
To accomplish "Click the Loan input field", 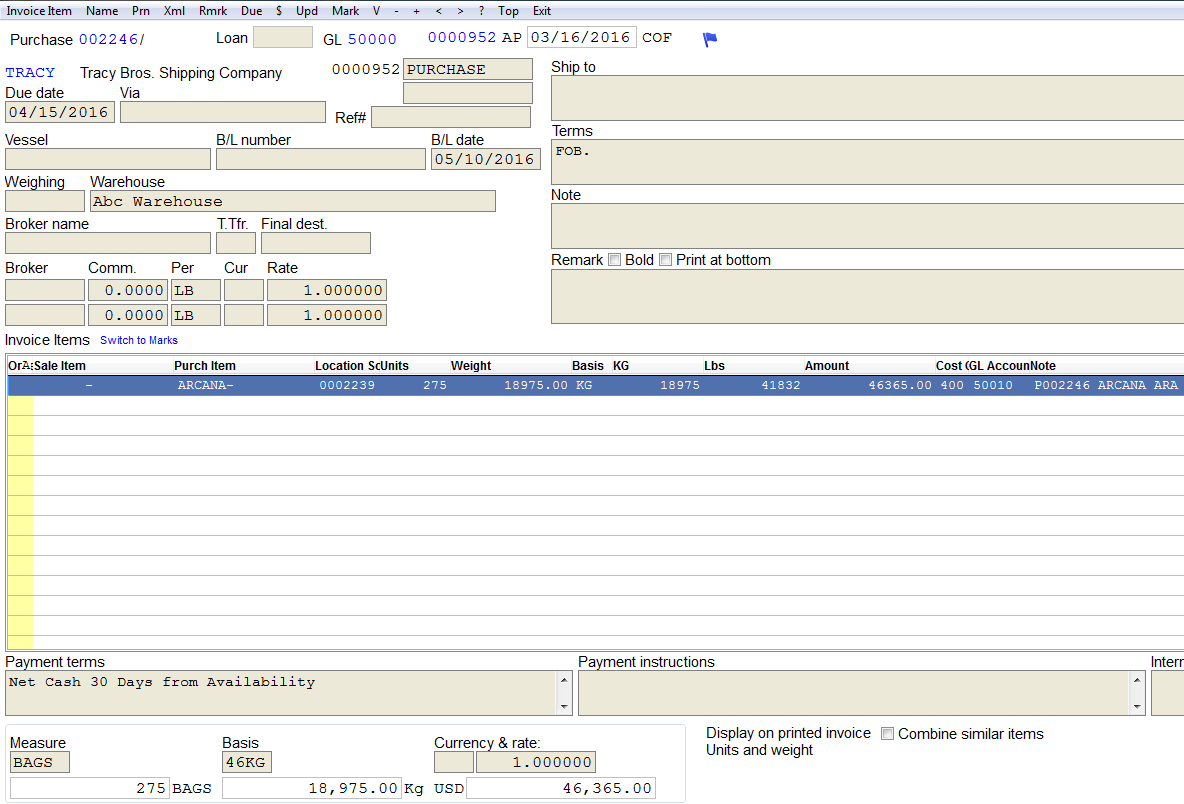I will coord(282,37).
